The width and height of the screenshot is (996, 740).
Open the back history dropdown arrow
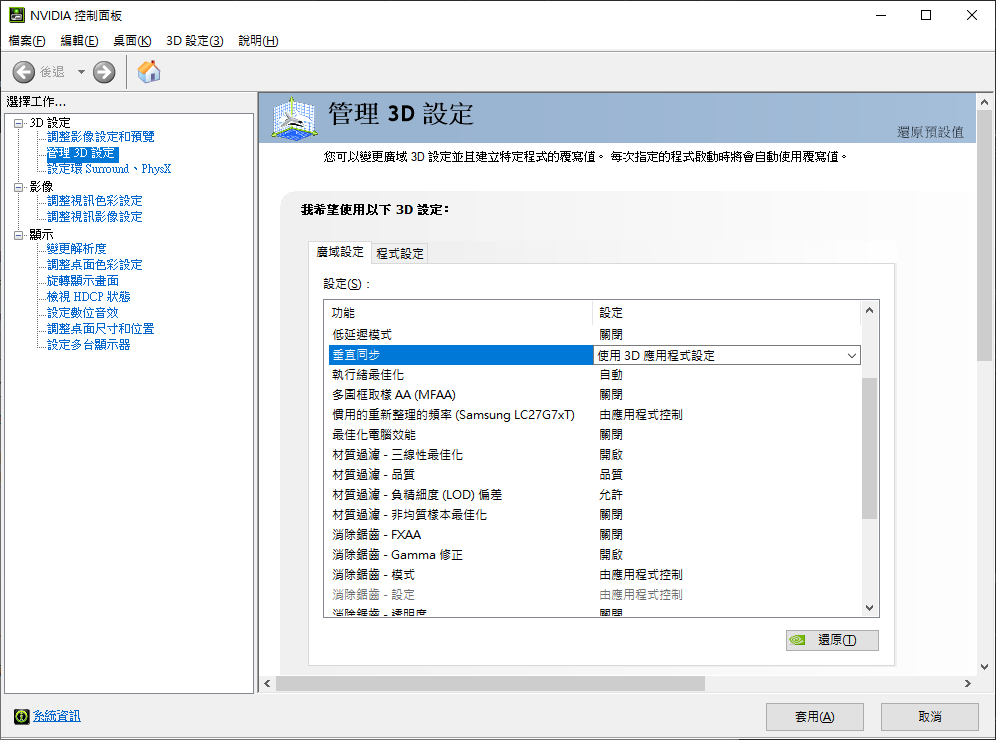pyautogui.click(x=81, y=72)
